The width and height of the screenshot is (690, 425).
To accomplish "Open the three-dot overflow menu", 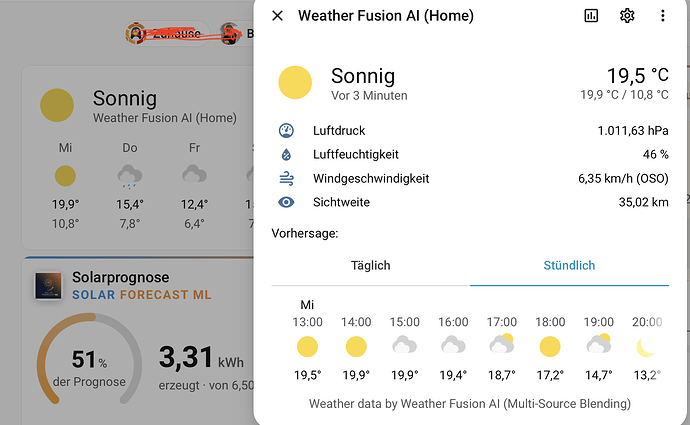I will pos(663,16).
